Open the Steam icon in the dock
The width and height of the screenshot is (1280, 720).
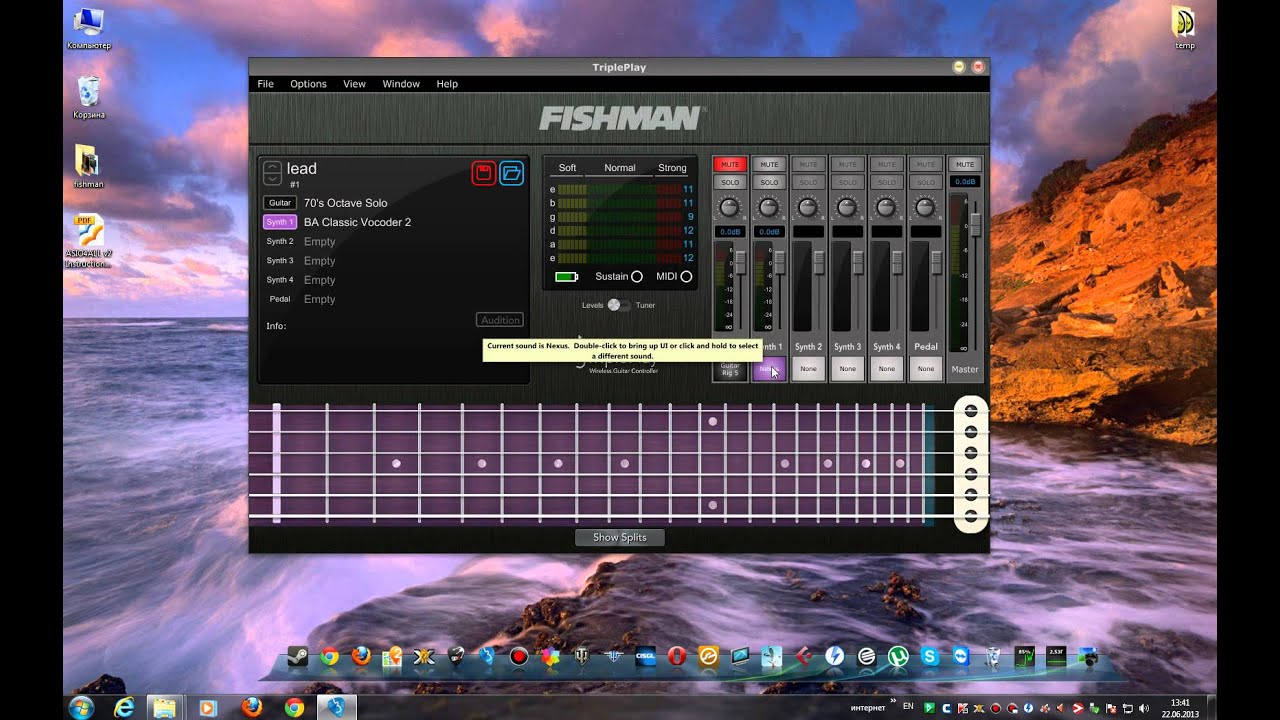297,657
